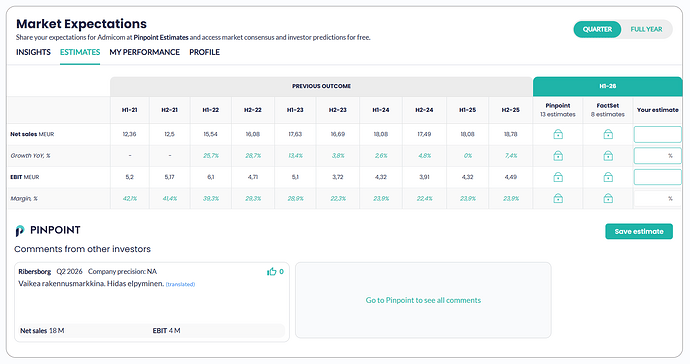Click the FactSet lock icon in Margin row
This screenshot has height=364, width=690.
point(608,199)
